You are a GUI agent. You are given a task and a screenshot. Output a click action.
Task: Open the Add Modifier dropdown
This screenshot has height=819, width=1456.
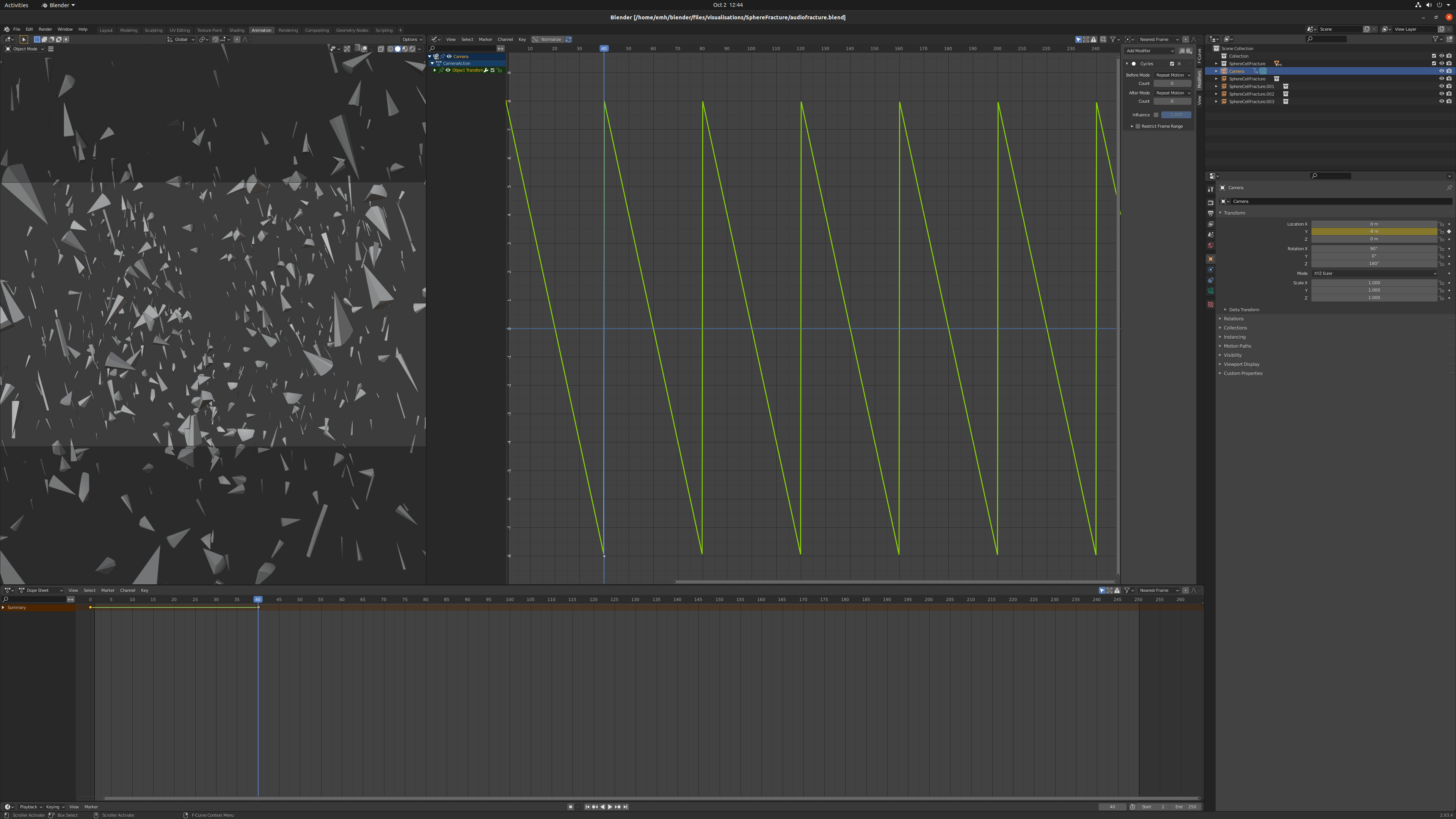(1150, 51)
